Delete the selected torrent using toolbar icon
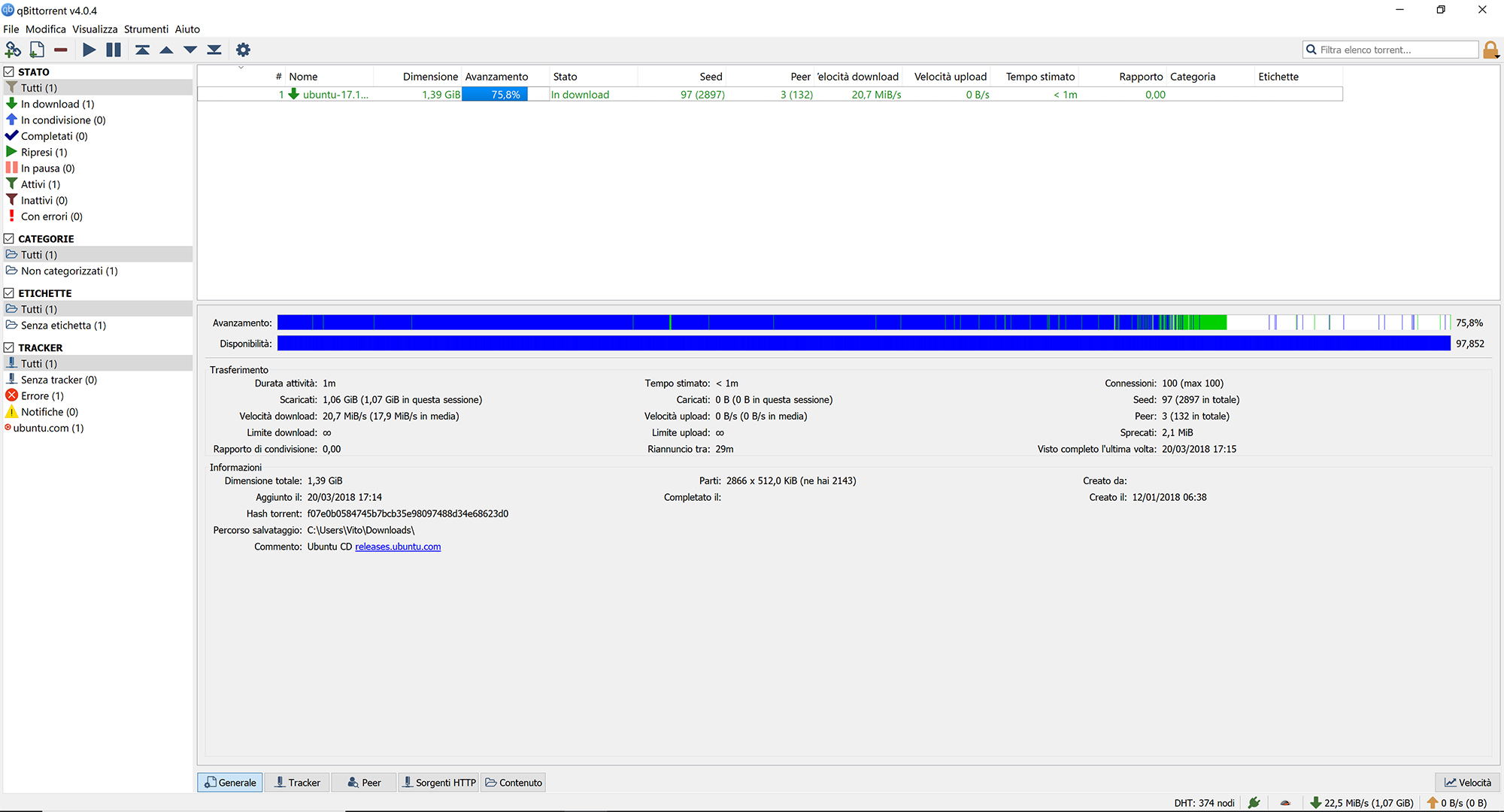Viewport: 1504px width, 812px height. 60,49
